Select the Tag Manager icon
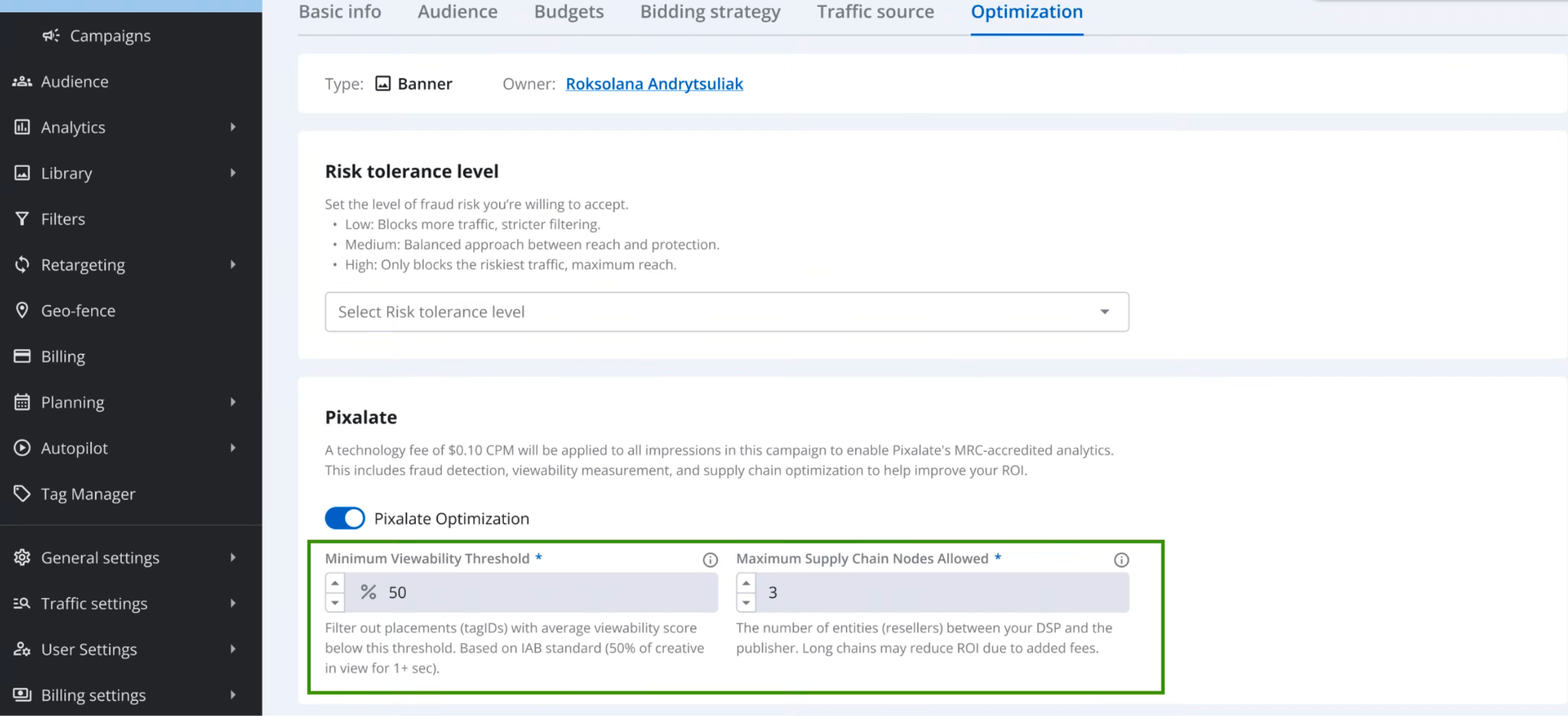 point(22,494)
